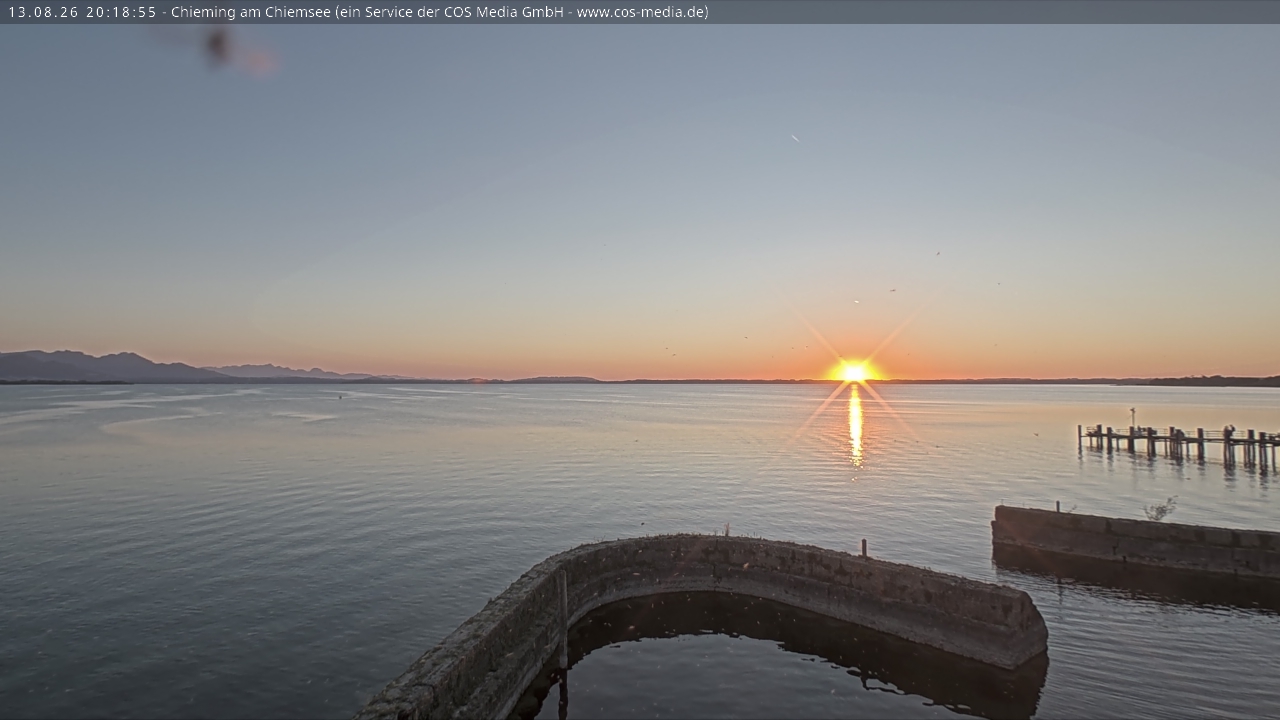Viewport: 1280px width, 720px height.
Task: Click the sun's reflection on the water
Action: click(x=855, y=426)
